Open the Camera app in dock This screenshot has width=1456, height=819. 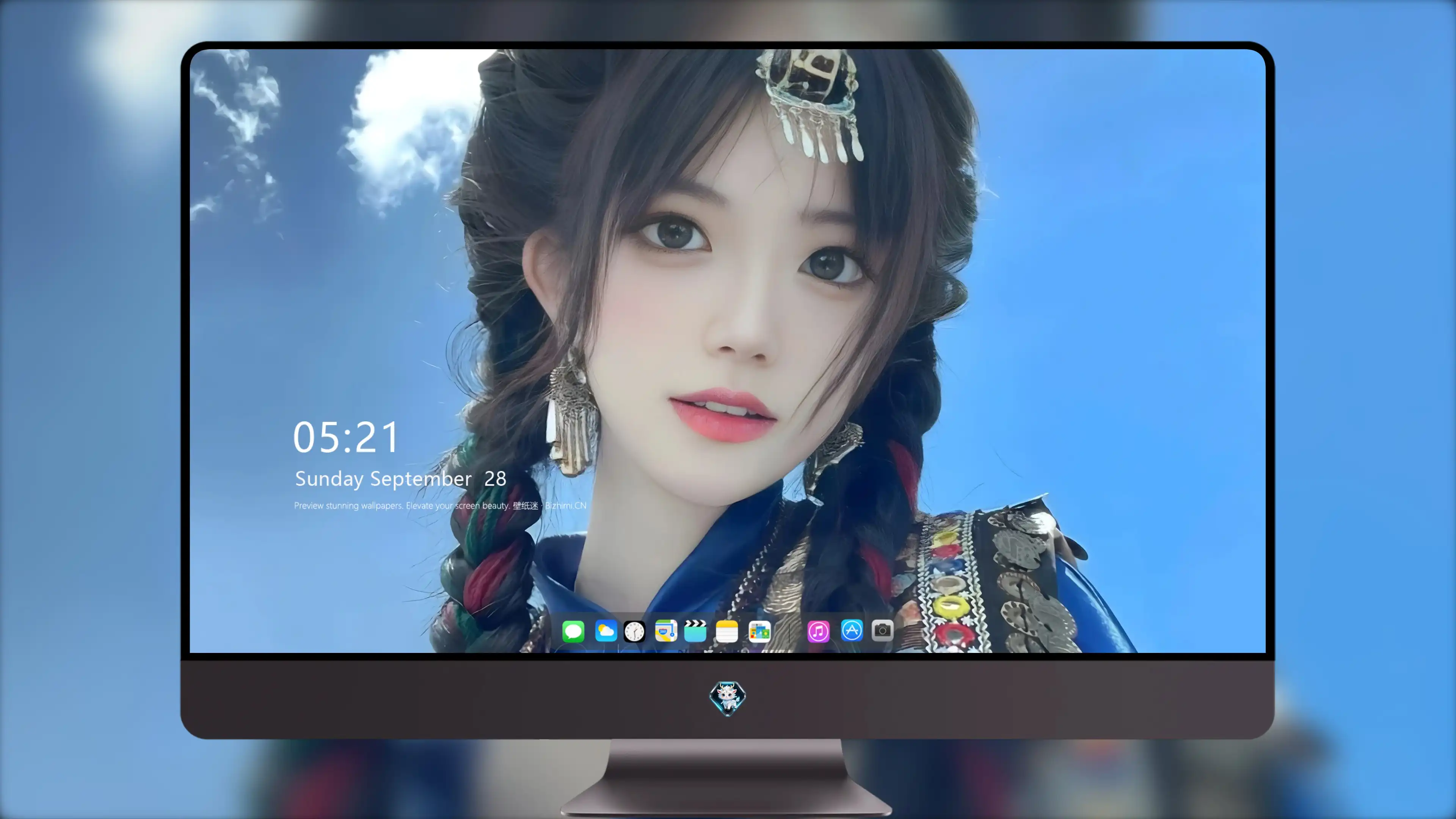click(882, 630)
